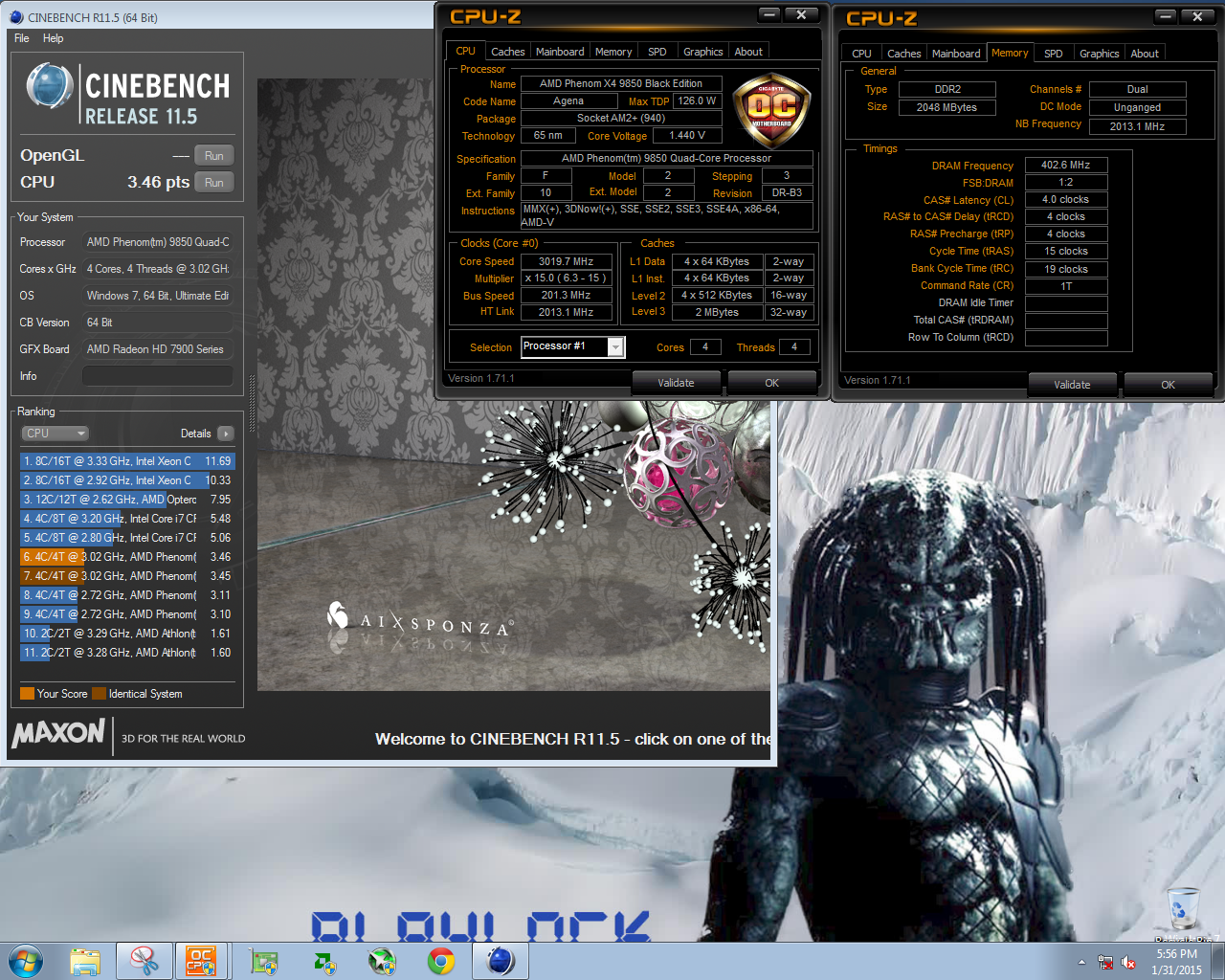Select ranking row 6 AMD Phenom 3.46
Image resolution: width=1225 pixels, height=980 pixels.
point(127,557)
